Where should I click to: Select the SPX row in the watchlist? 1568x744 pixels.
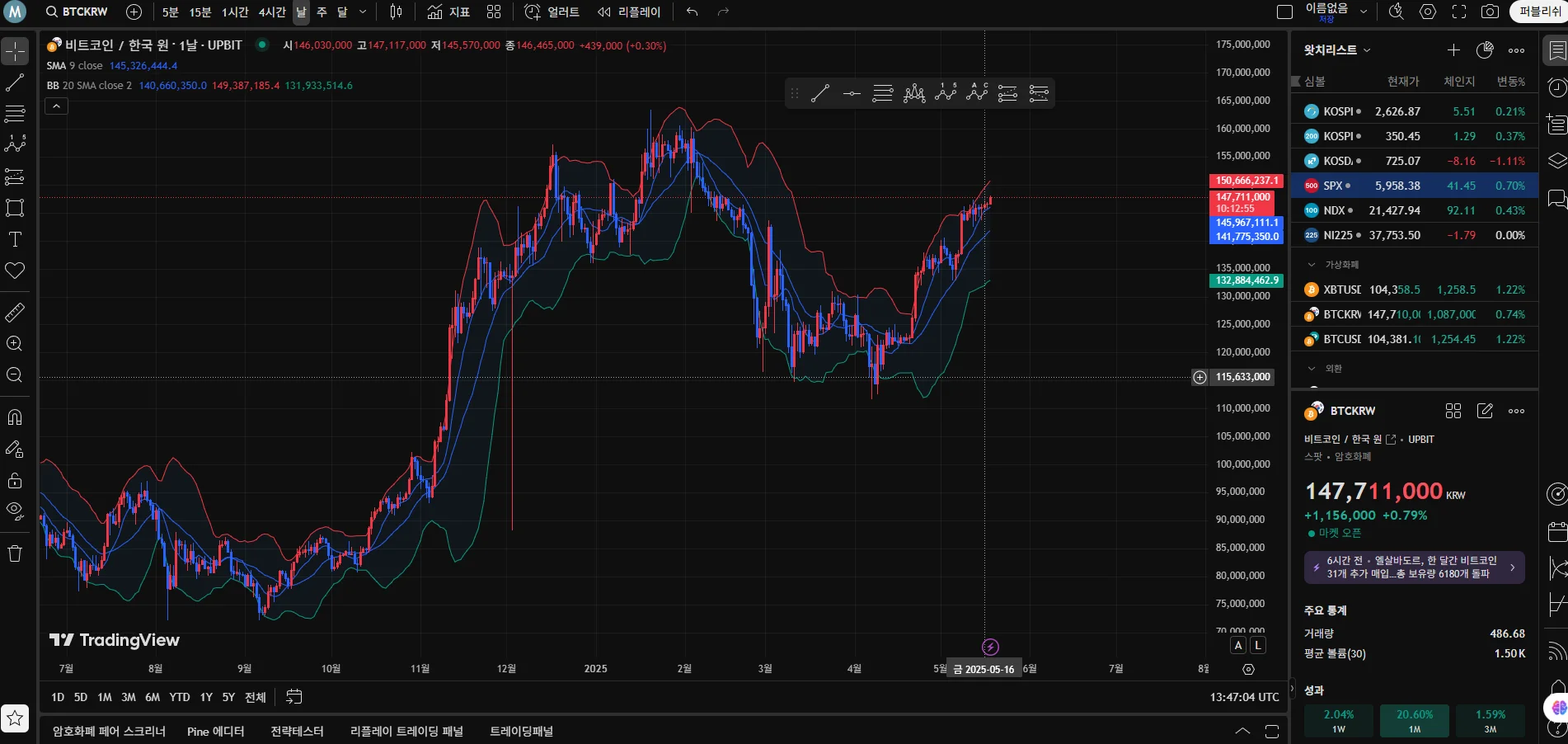(1415, 186)
